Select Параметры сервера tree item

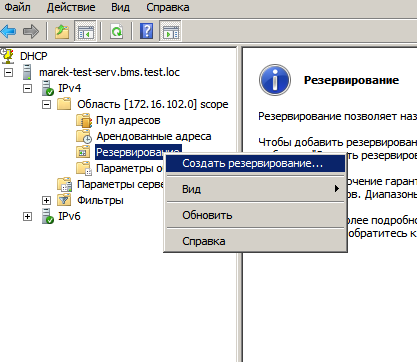tap(121, 184)
